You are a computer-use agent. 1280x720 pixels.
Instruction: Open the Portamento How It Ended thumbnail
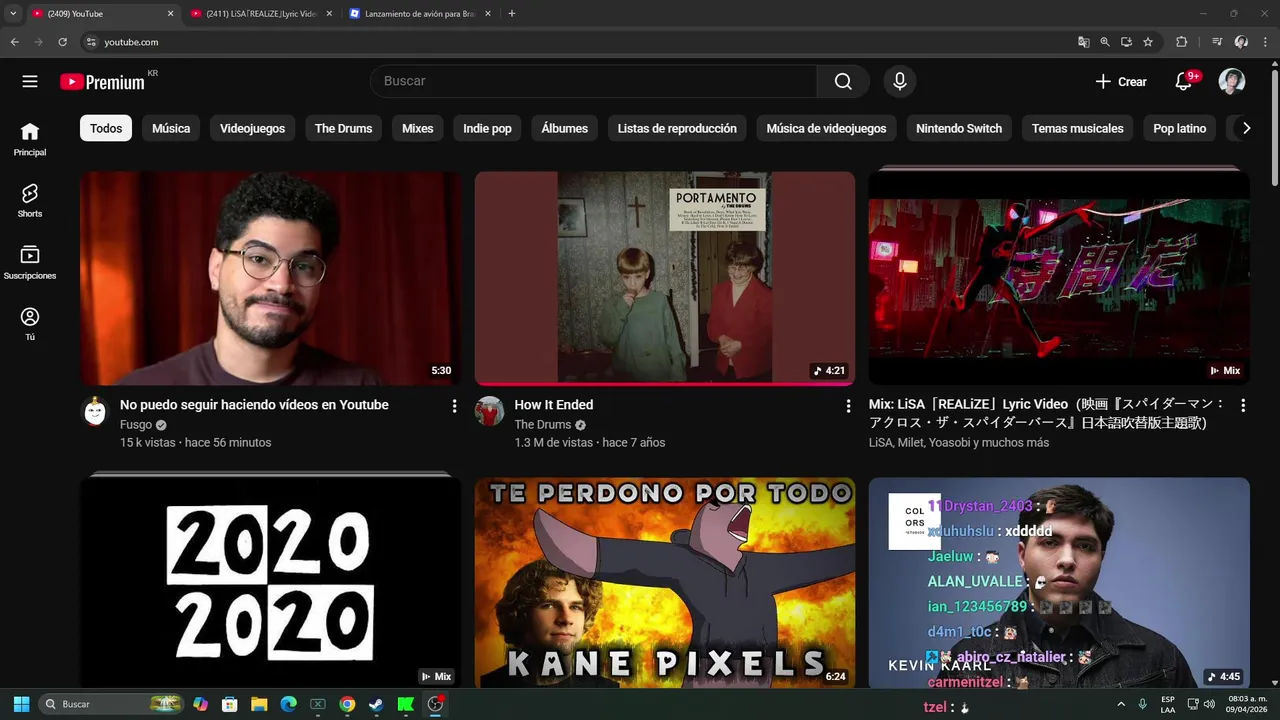point(665,278)
